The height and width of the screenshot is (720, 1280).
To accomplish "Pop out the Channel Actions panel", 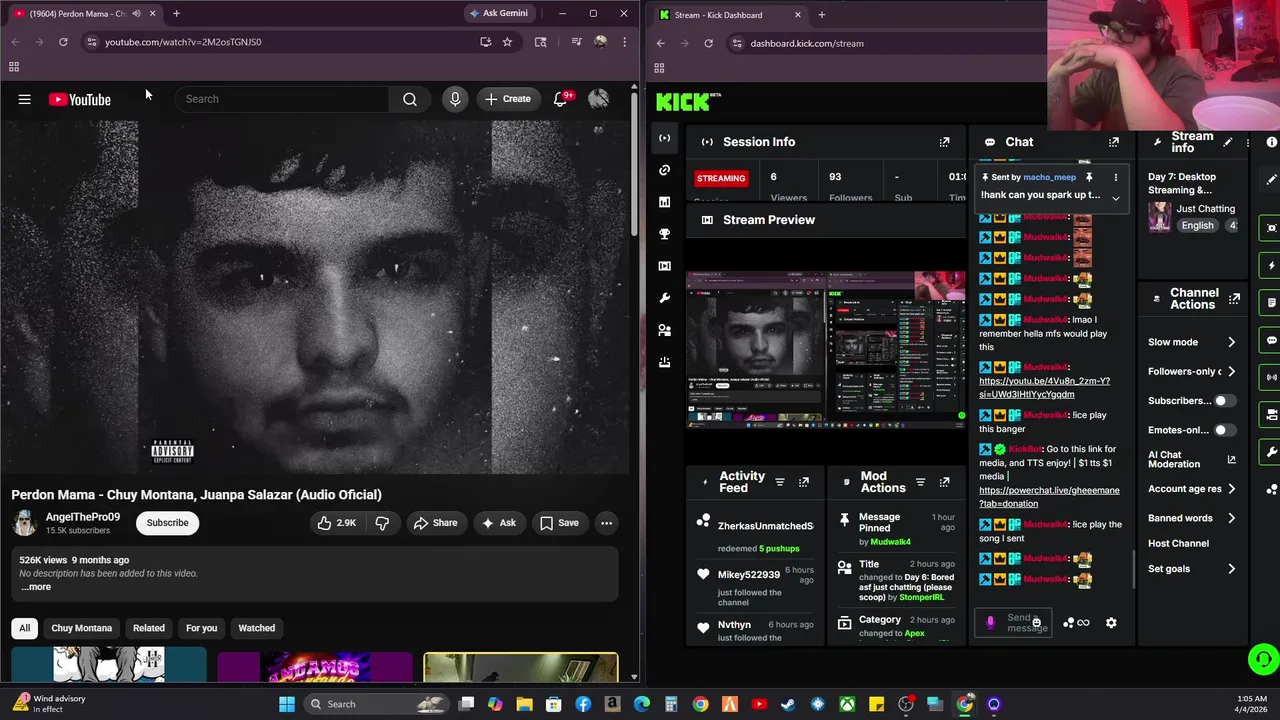I will (1234, 299).
